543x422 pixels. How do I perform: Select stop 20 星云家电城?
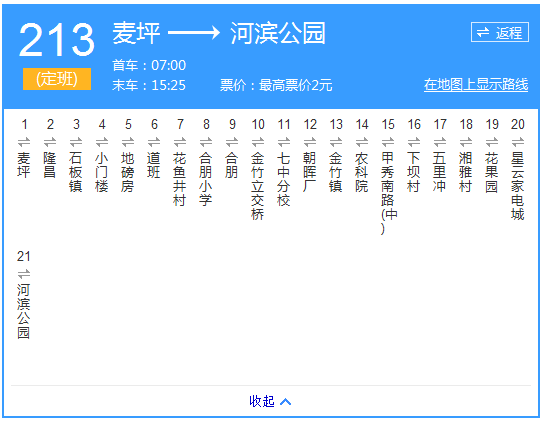tap(518, 186)
